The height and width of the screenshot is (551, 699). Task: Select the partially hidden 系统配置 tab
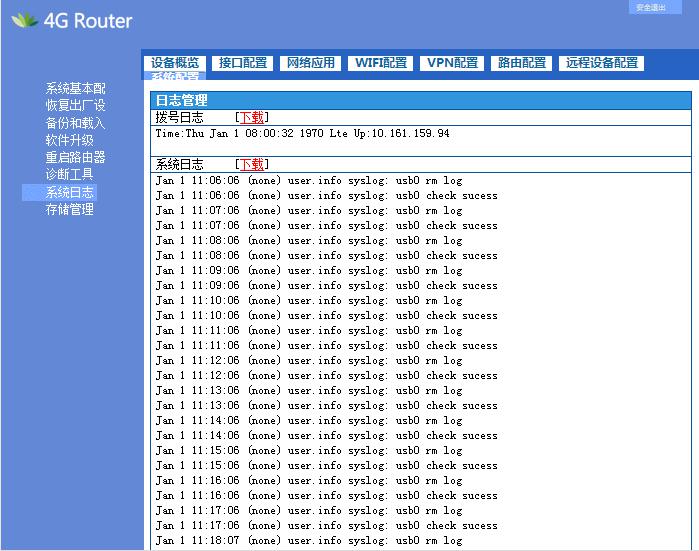175,77
